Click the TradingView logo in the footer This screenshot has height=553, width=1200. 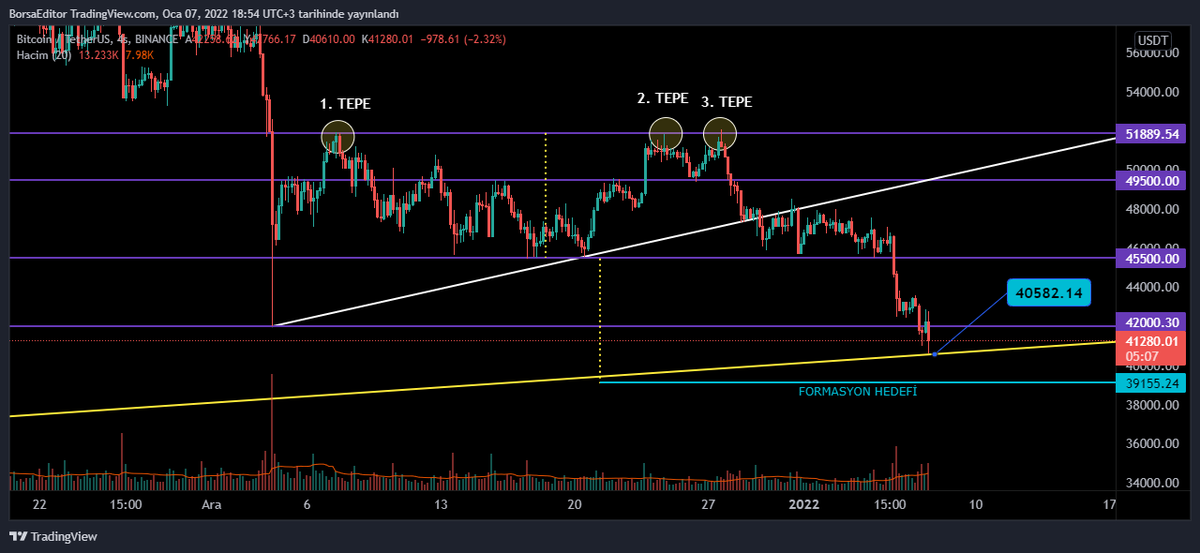(54, 537)
